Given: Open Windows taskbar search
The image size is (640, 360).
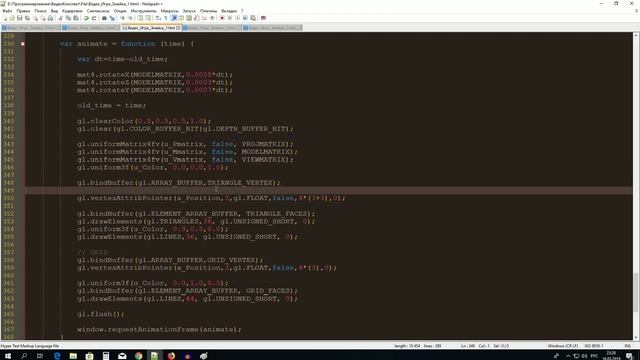Looking at the screenshot, I should [x=24, y=356].
